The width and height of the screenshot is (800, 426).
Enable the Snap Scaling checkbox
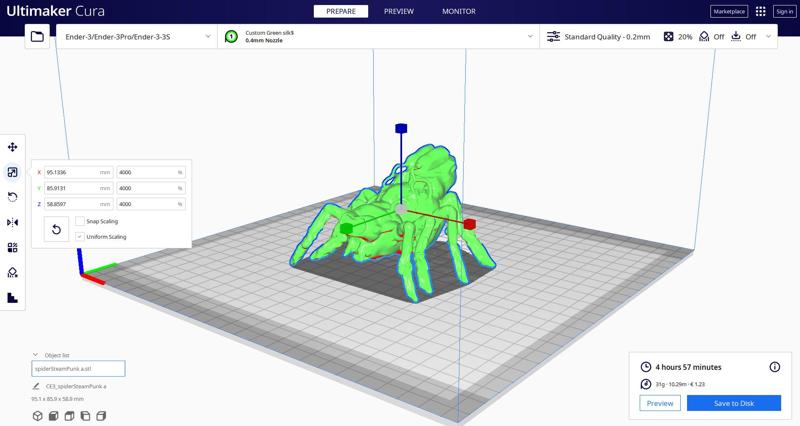coord(80,221)
